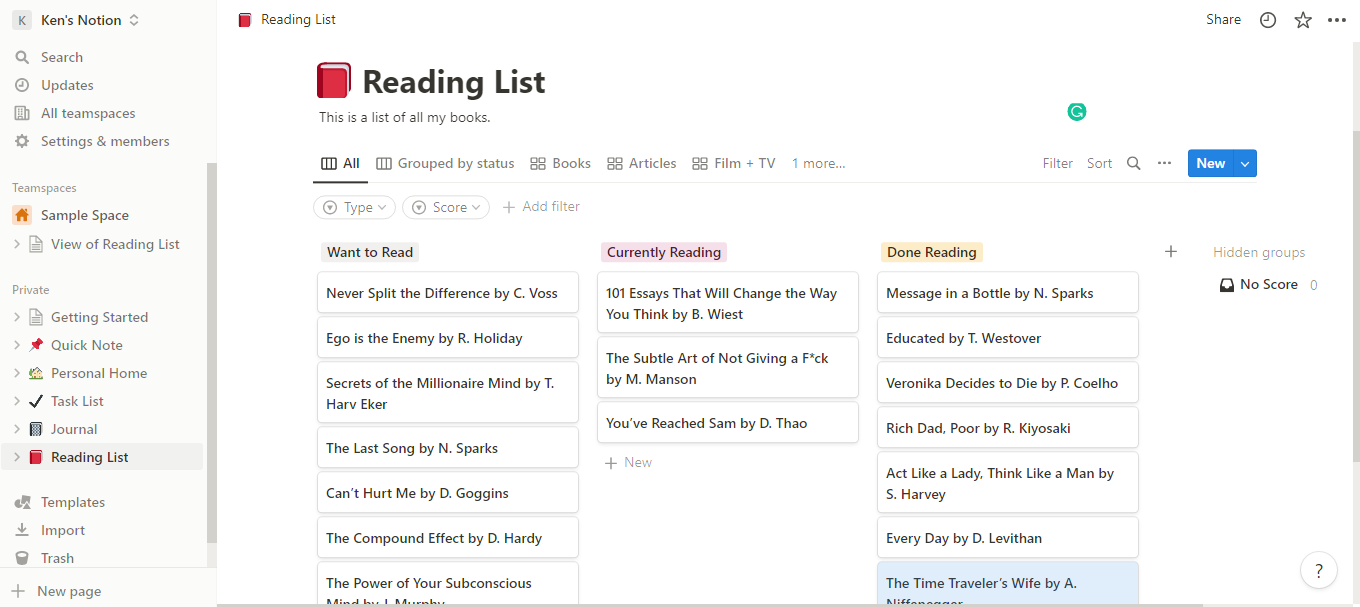Open Ken's Notion workspace switcher

coord(78,20)
